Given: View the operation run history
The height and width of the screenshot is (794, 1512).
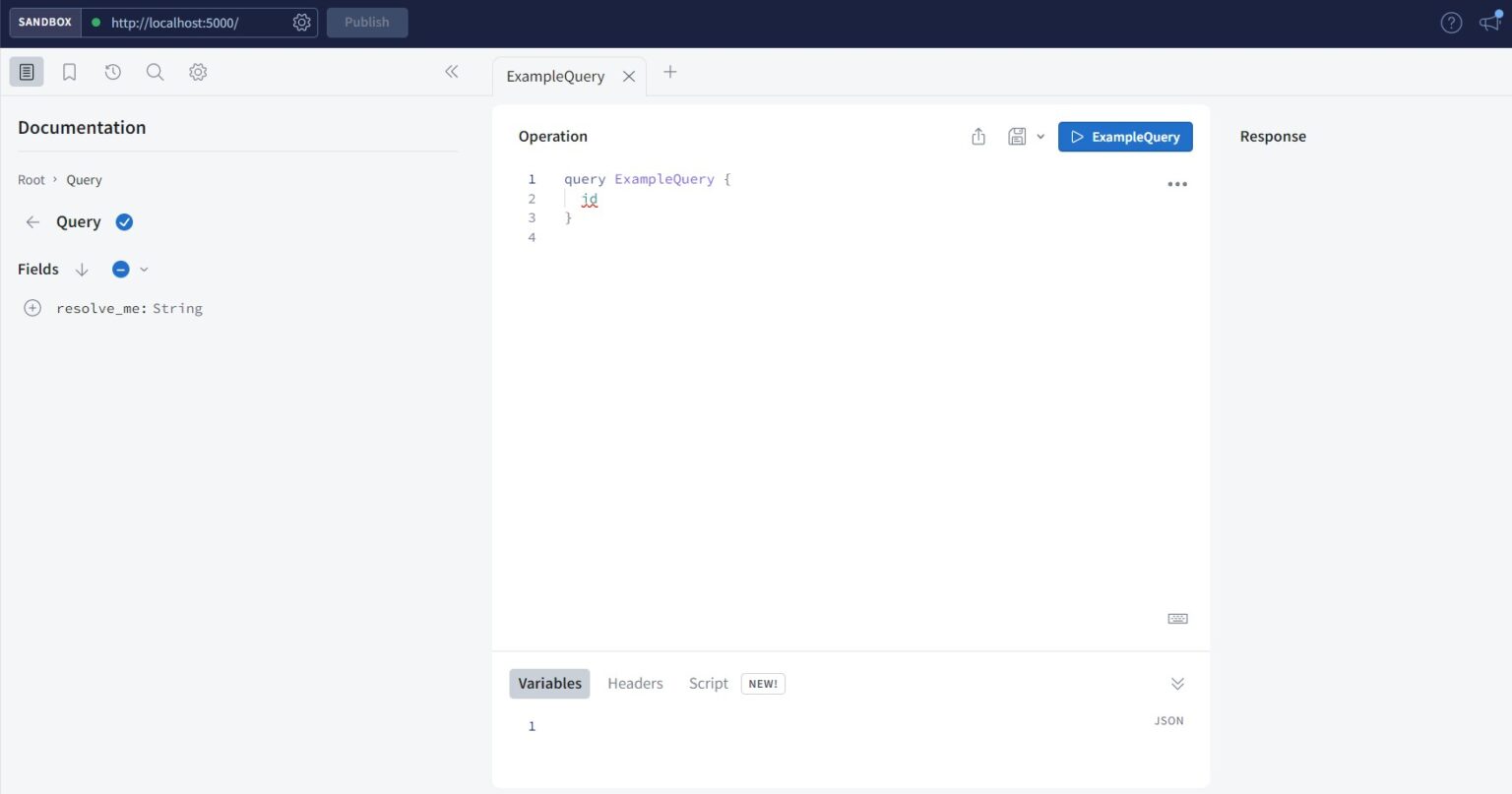Looking at the screenshot, I should click(111, 71).
